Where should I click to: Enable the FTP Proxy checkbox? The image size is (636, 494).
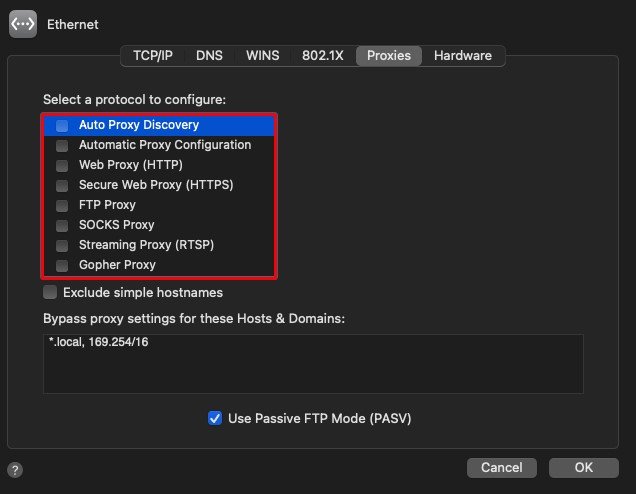62,205
